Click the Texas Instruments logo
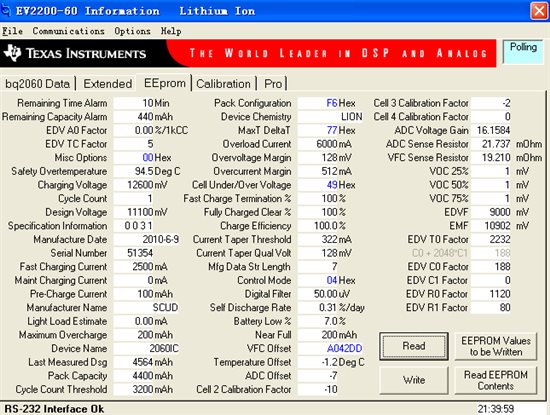550x415 pixels. coord(75,54)
